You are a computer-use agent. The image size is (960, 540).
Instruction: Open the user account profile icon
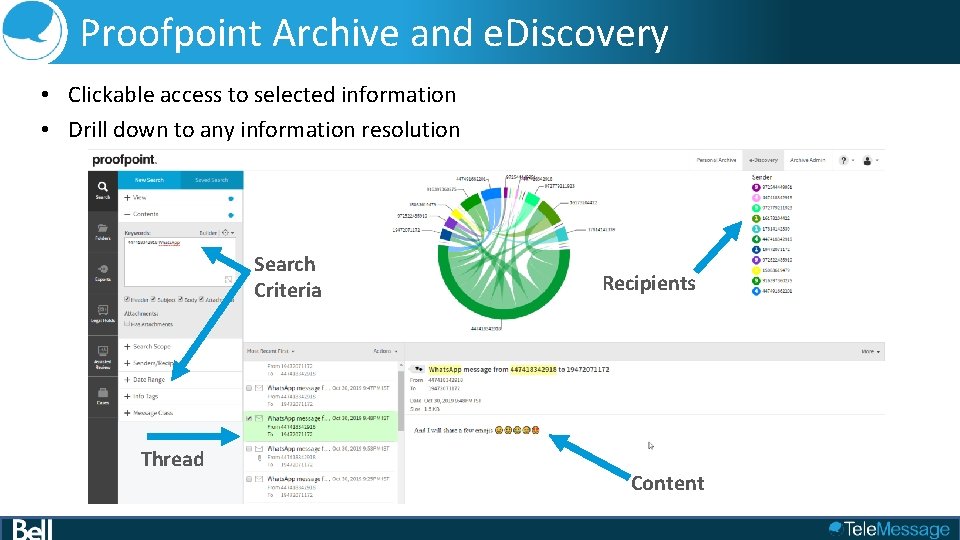click(x=867, y=160)
